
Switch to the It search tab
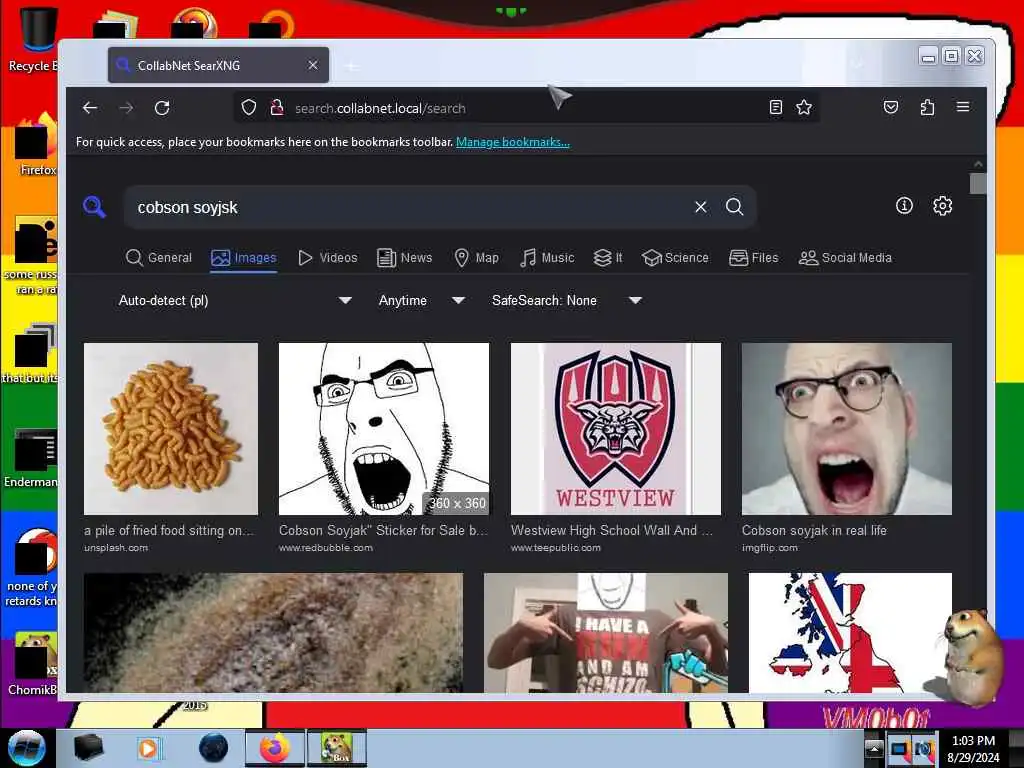(x=608, y=258)
